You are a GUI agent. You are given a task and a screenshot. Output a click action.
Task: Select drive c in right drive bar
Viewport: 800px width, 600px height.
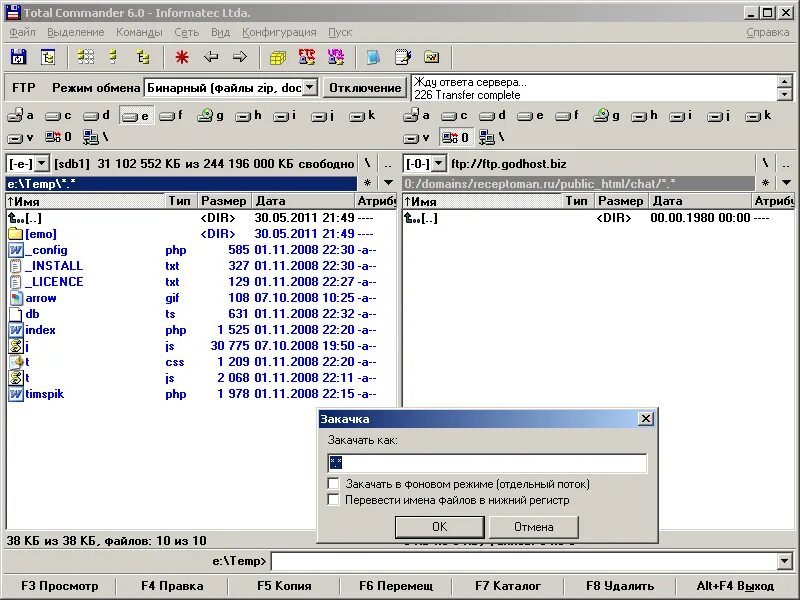pyautogui.click(x=454, y=116)
